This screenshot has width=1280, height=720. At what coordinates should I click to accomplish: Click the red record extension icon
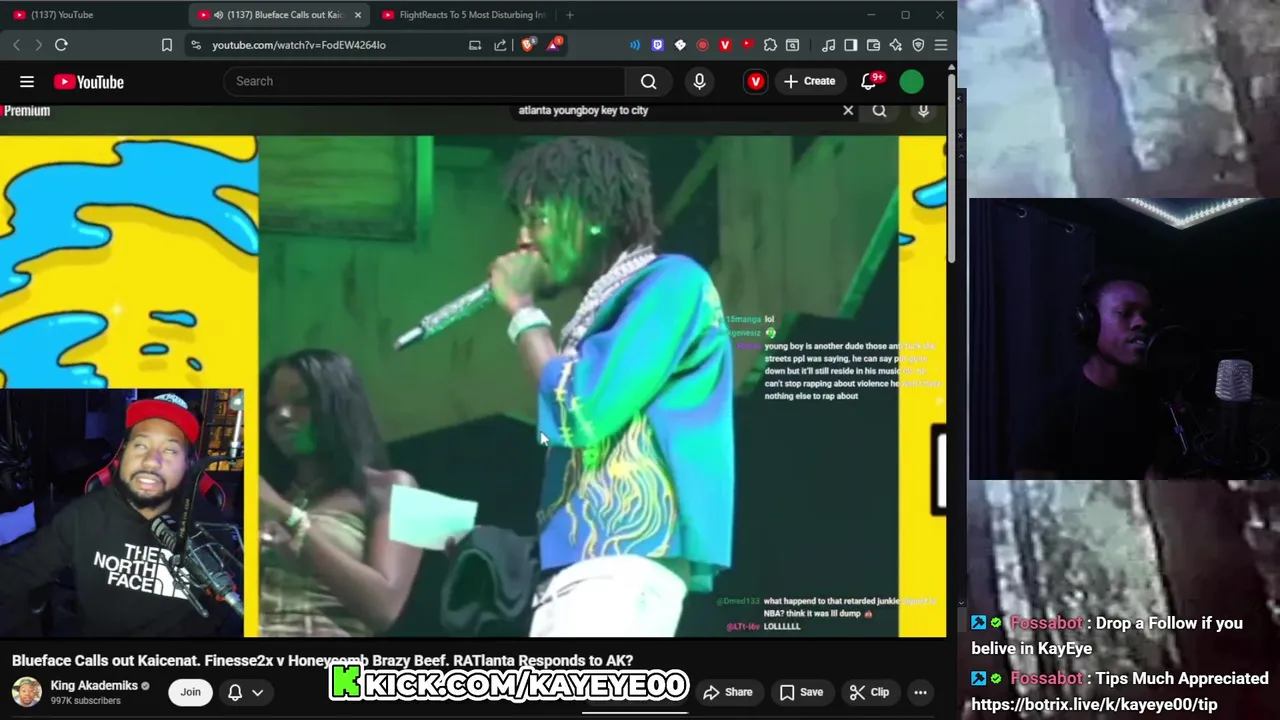point(702,45)
